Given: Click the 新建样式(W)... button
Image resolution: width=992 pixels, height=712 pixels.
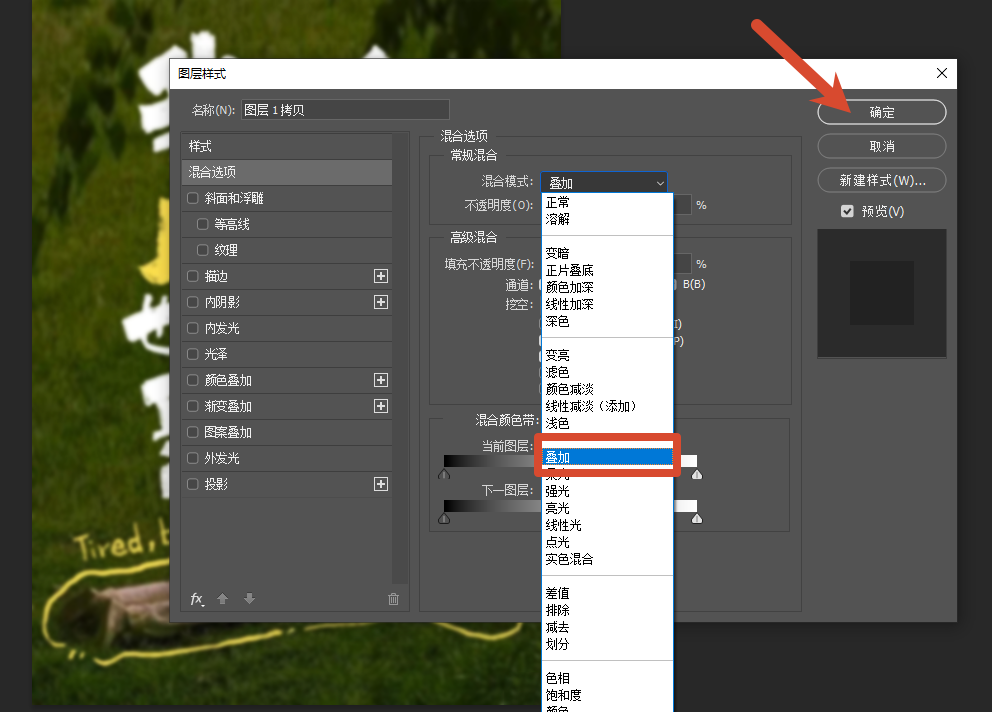Looking at the screenshot, I should click(882, 180).
